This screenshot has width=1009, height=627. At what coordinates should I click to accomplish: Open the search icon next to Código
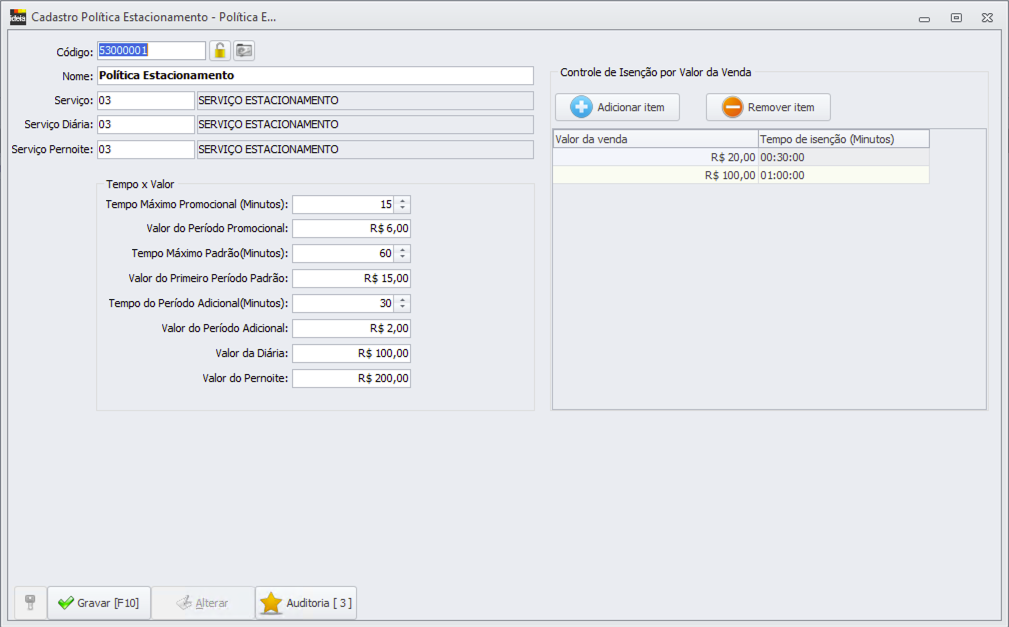(244, 51)
